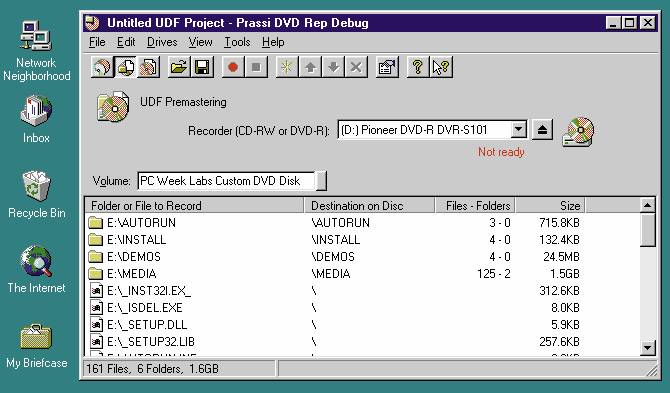Save the project with the floppy icon

click(x=202, y=67)
